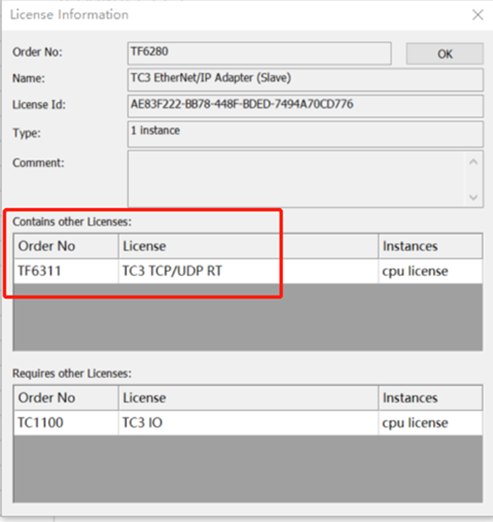Image resolution: width=493 pixels, height=522 pixels.
Task: Click the Comment scrollbar up arrow
Action: 473,162
